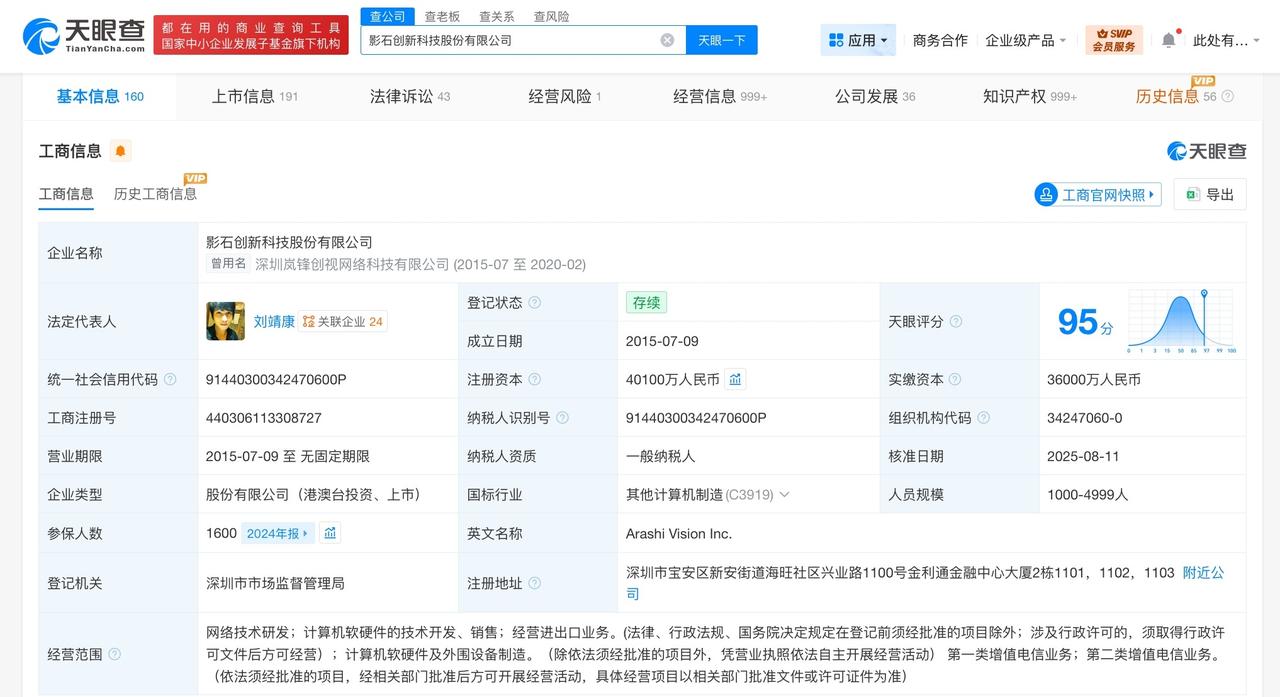Screen dimensions: 1280x697
Task: Open the 历史工商信息 tab
Action: pyautogui.click(x=155, y=194)
